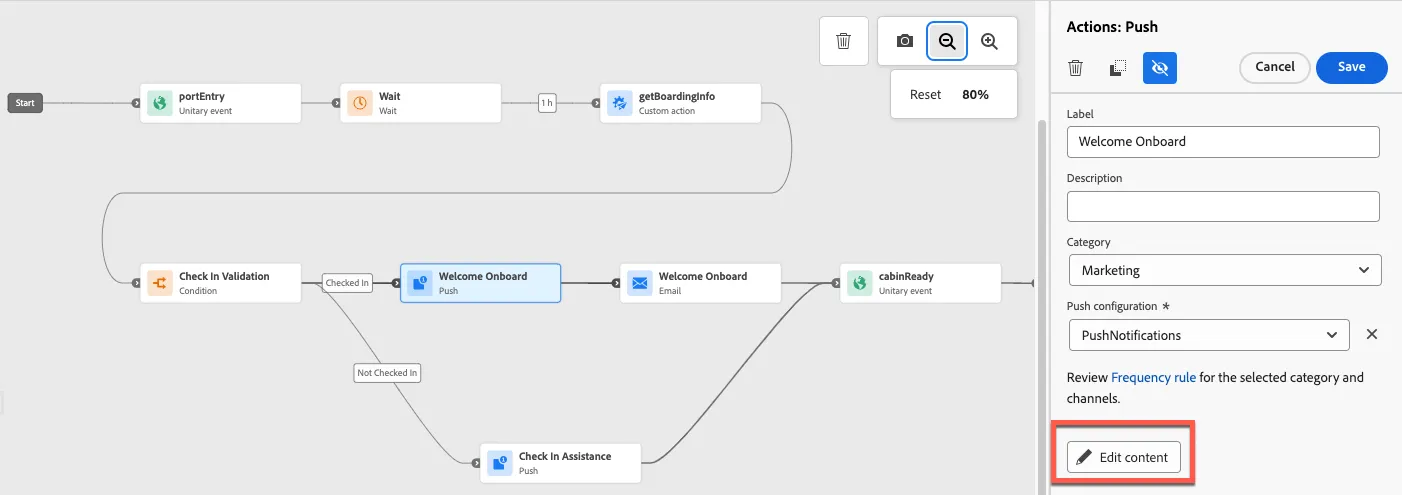
Task: Click the cabinReady globe event icon
Action: (x=859, y=283)
